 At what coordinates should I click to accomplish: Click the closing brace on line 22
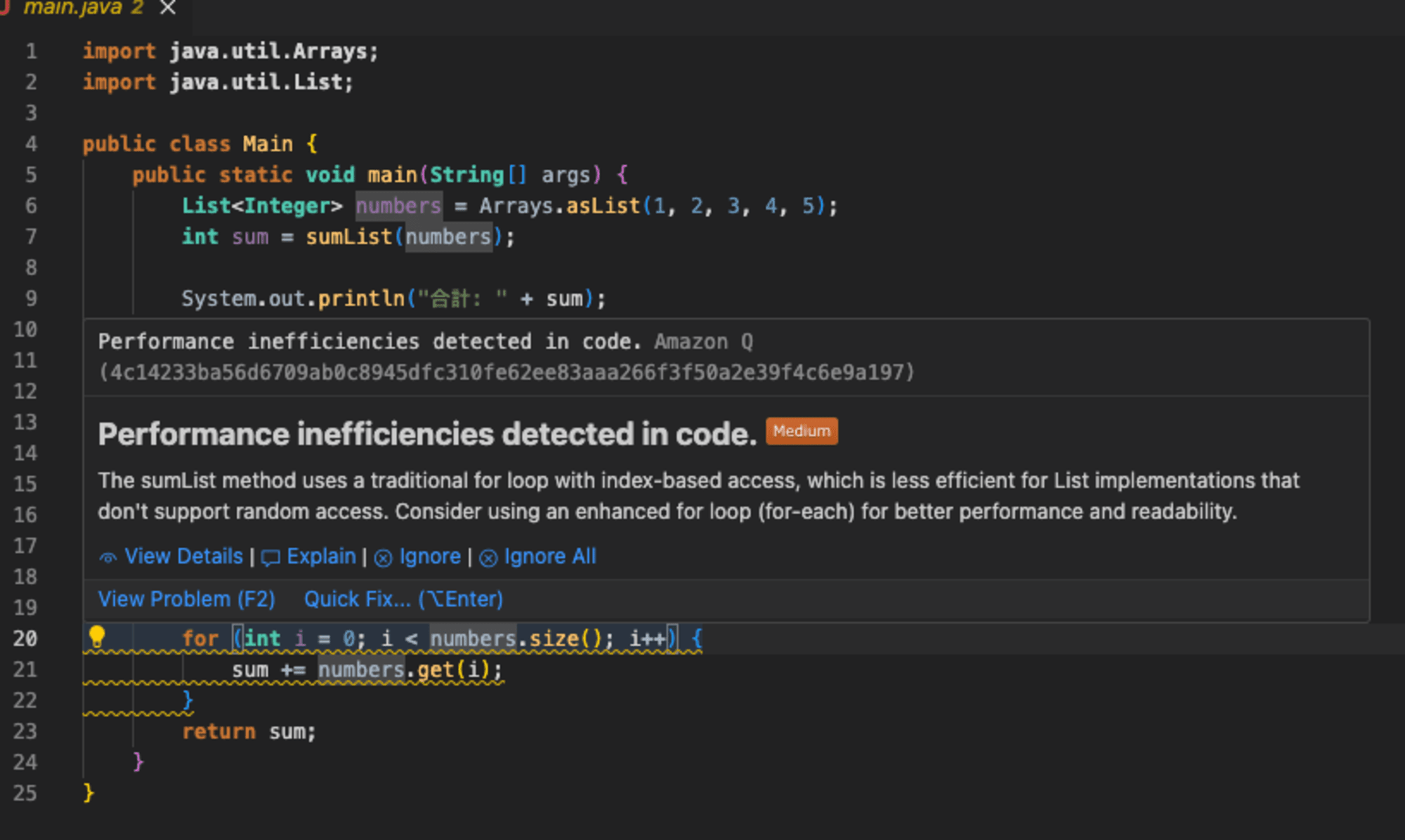pos(188,700)
